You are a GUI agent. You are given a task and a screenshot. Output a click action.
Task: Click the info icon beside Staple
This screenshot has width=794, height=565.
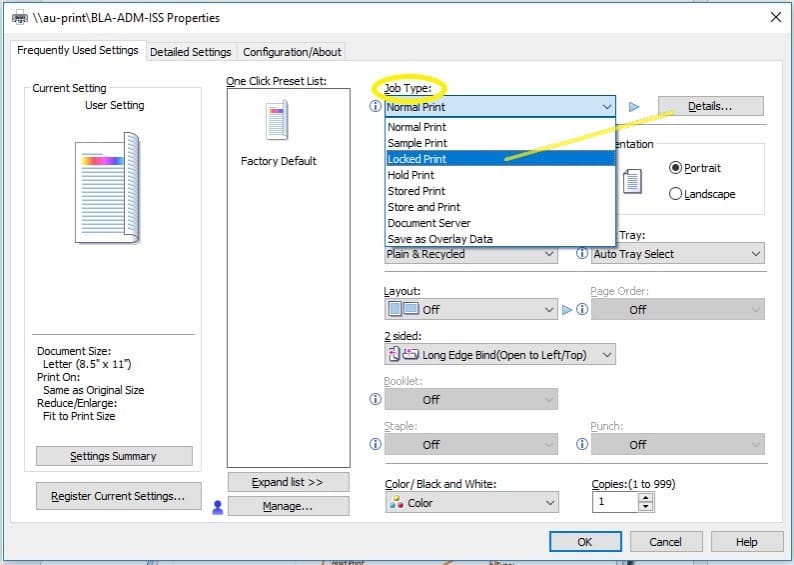pos(375,444)
